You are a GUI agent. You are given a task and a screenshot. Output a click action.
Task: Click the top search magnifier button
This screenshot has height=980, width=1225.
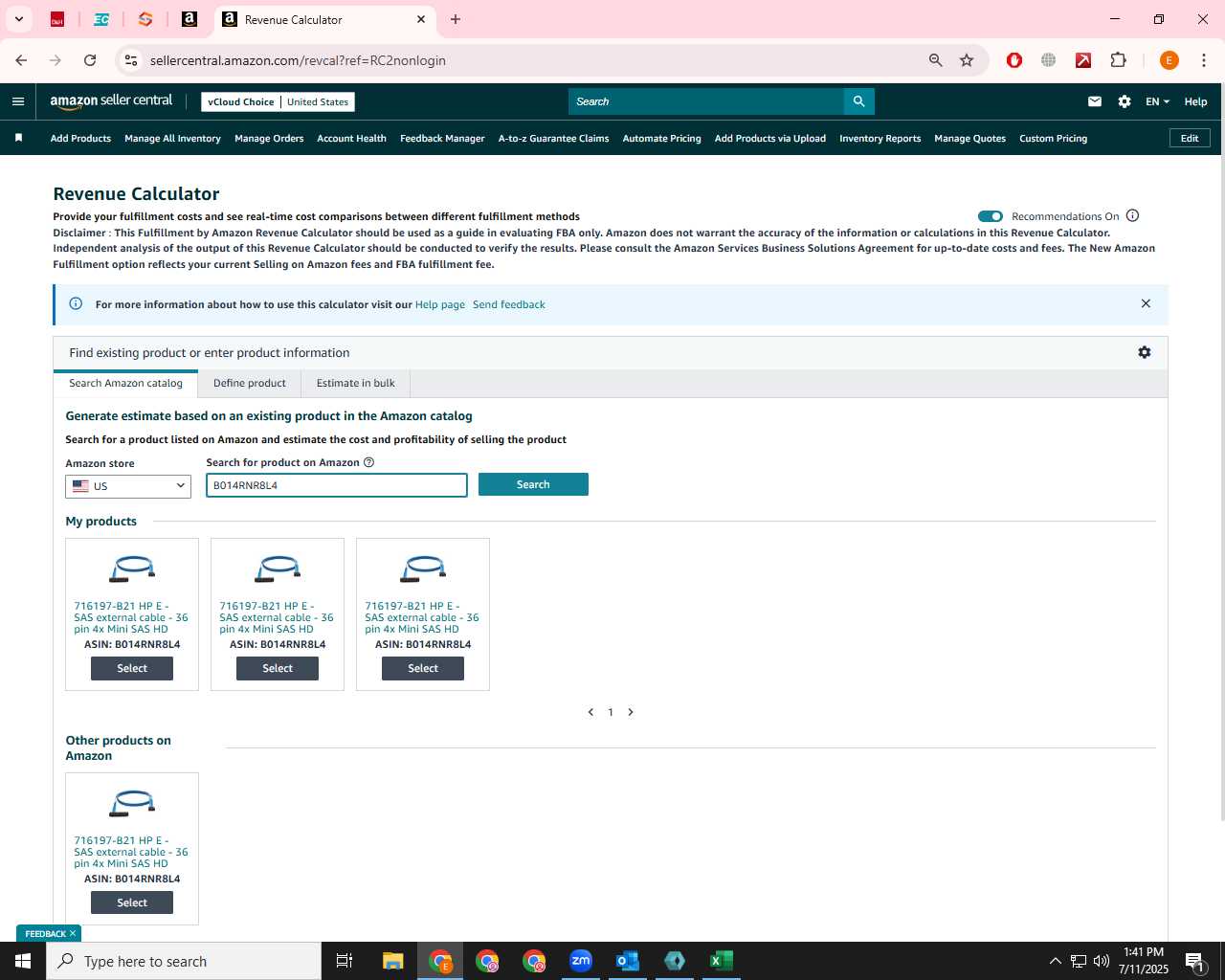click(x=858, y=101)
